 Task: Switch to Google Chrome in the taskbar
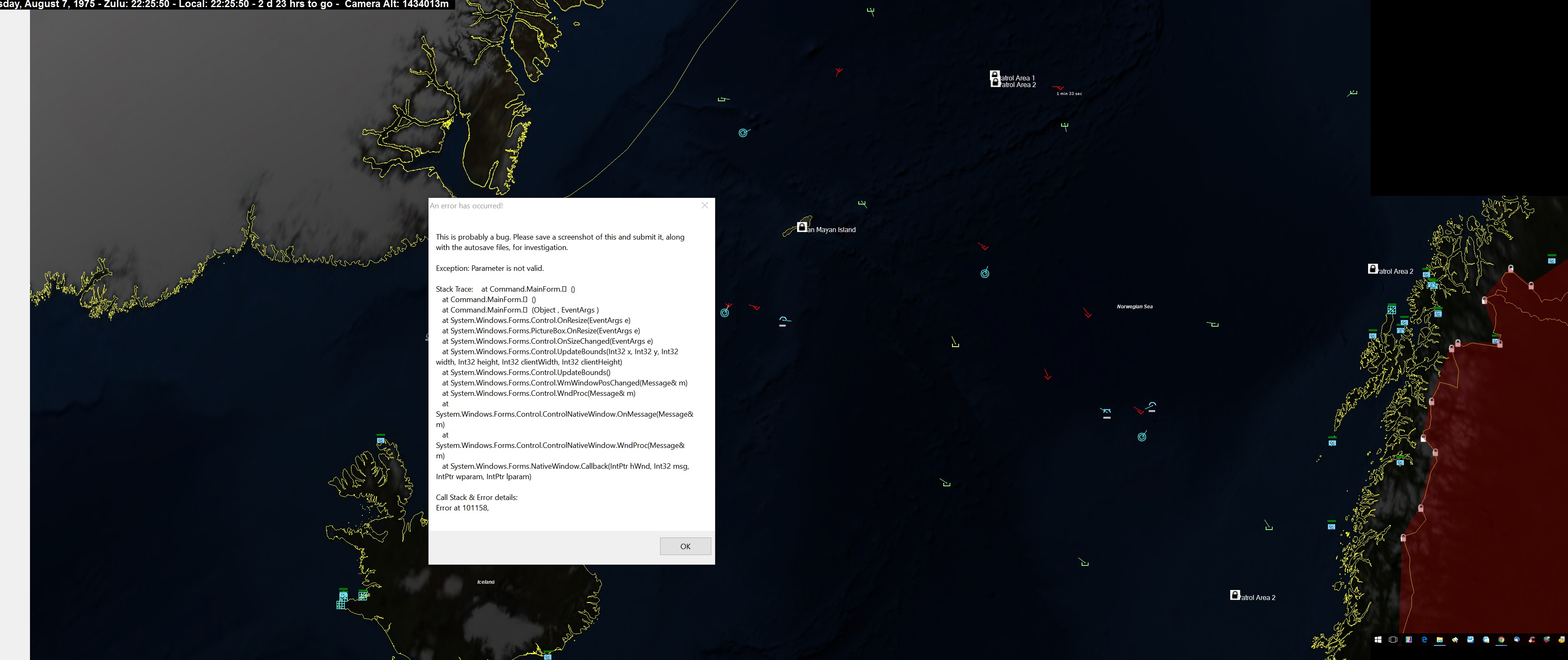point(1501,640)
